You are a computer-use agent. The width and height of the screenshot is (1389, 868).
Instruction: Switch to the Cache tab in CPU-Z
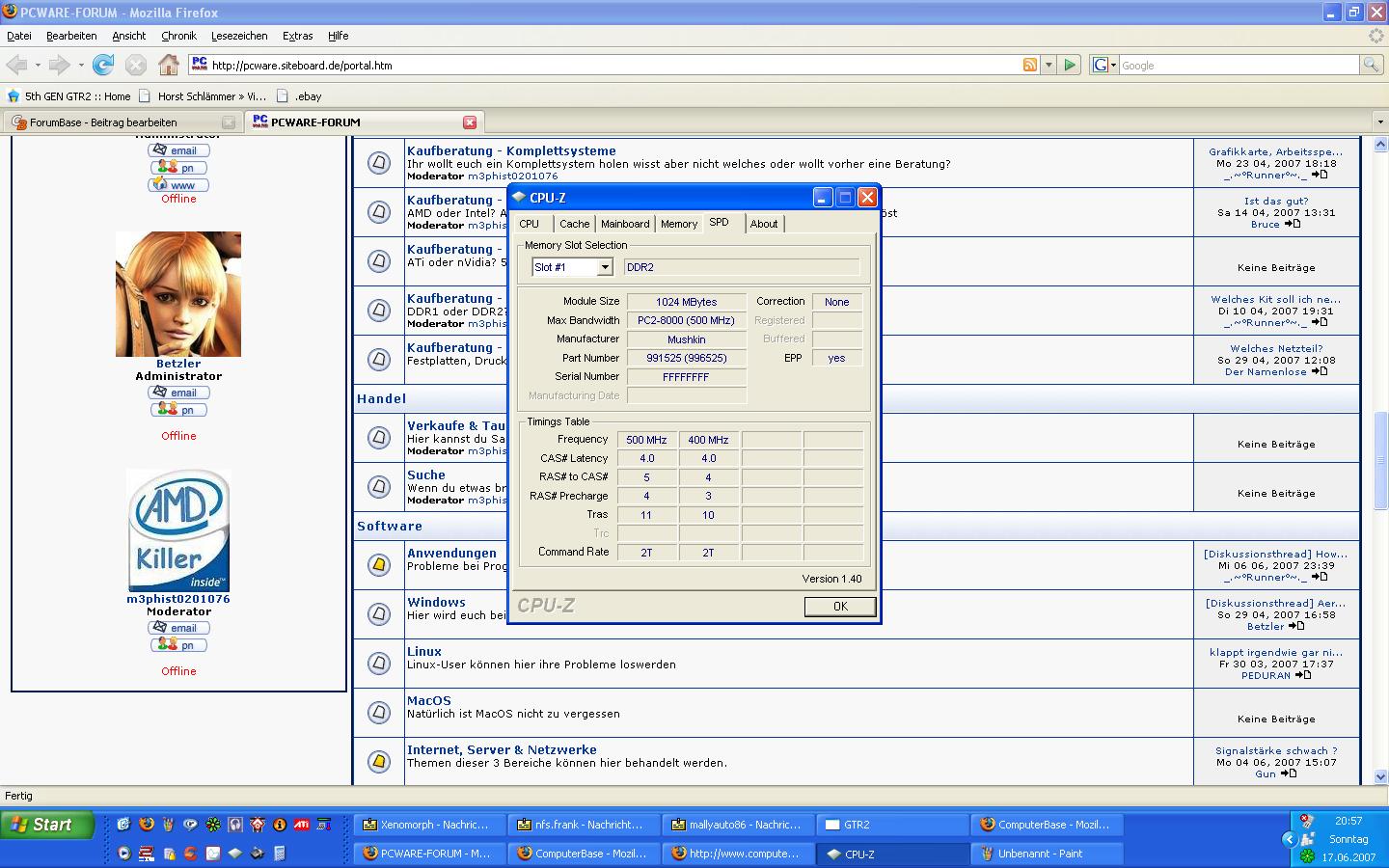575,224
